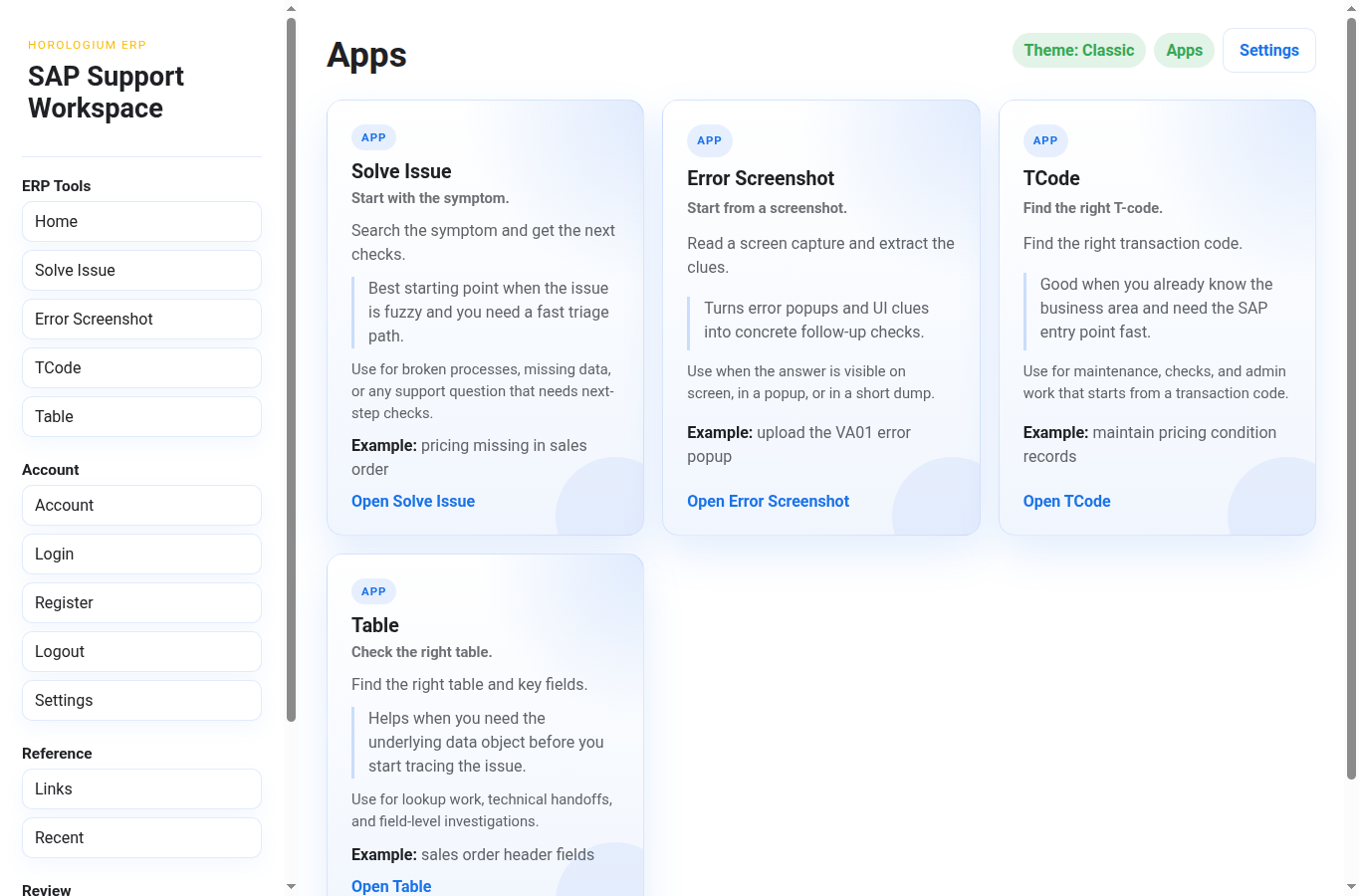This screenshot has width=1359, height=896.
Task: Open the Account sidebar item
Action: pyautogui.click(x=141, y=505)
